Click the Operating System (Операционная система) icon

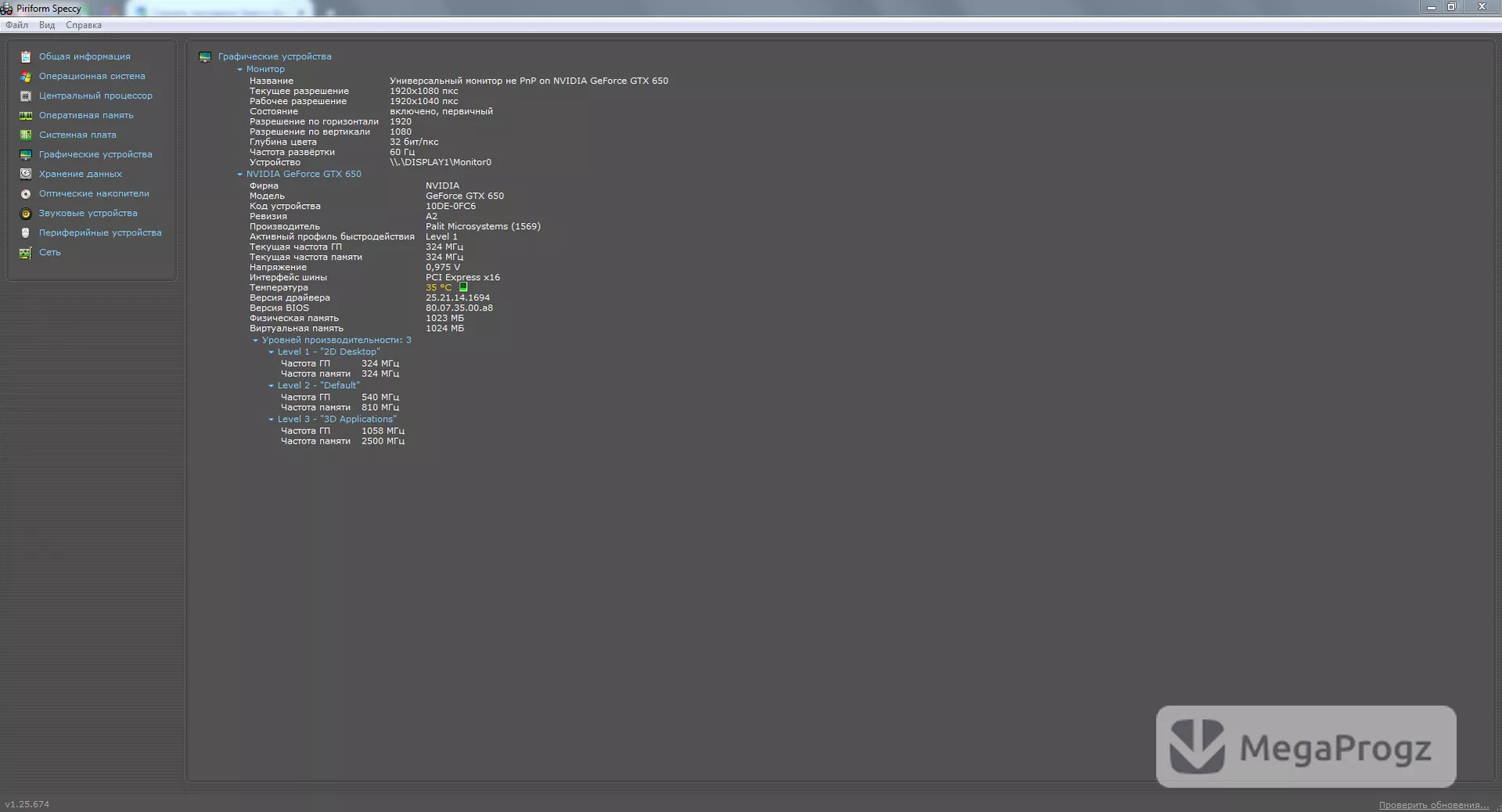(26, 76)
